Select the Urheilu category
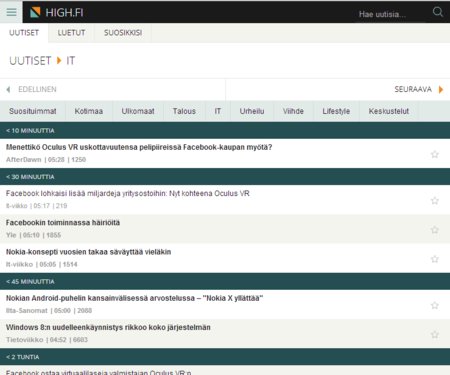 tap(252, 111)
